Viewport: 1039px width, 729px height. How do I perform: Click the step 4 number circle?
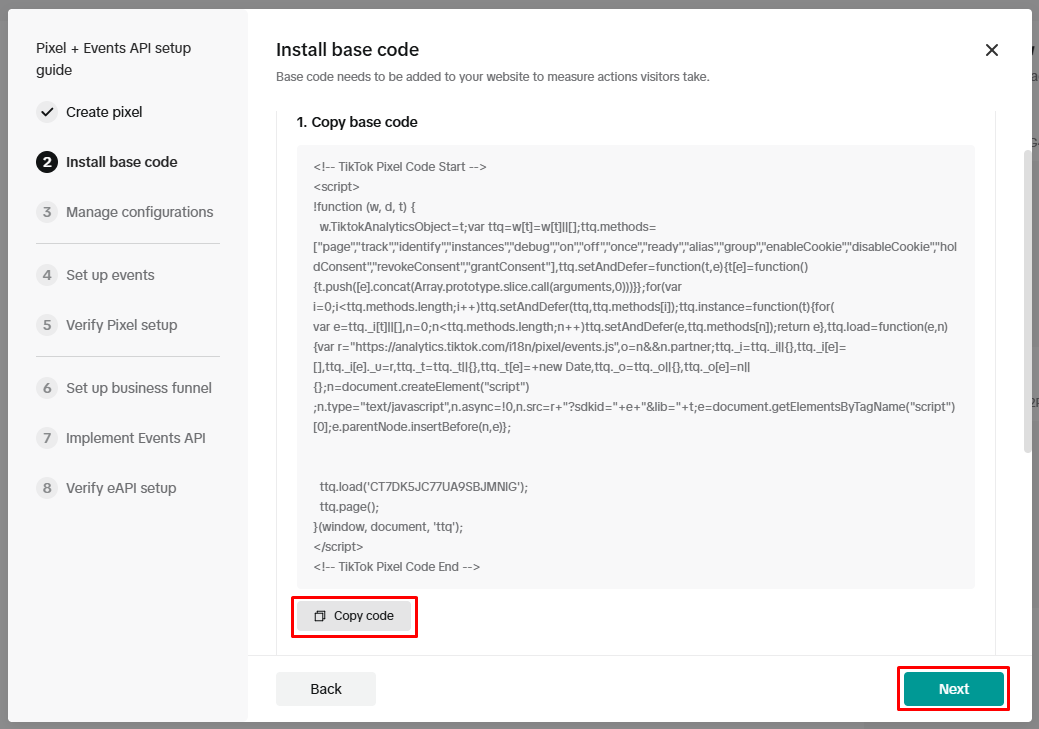[47, 275]
